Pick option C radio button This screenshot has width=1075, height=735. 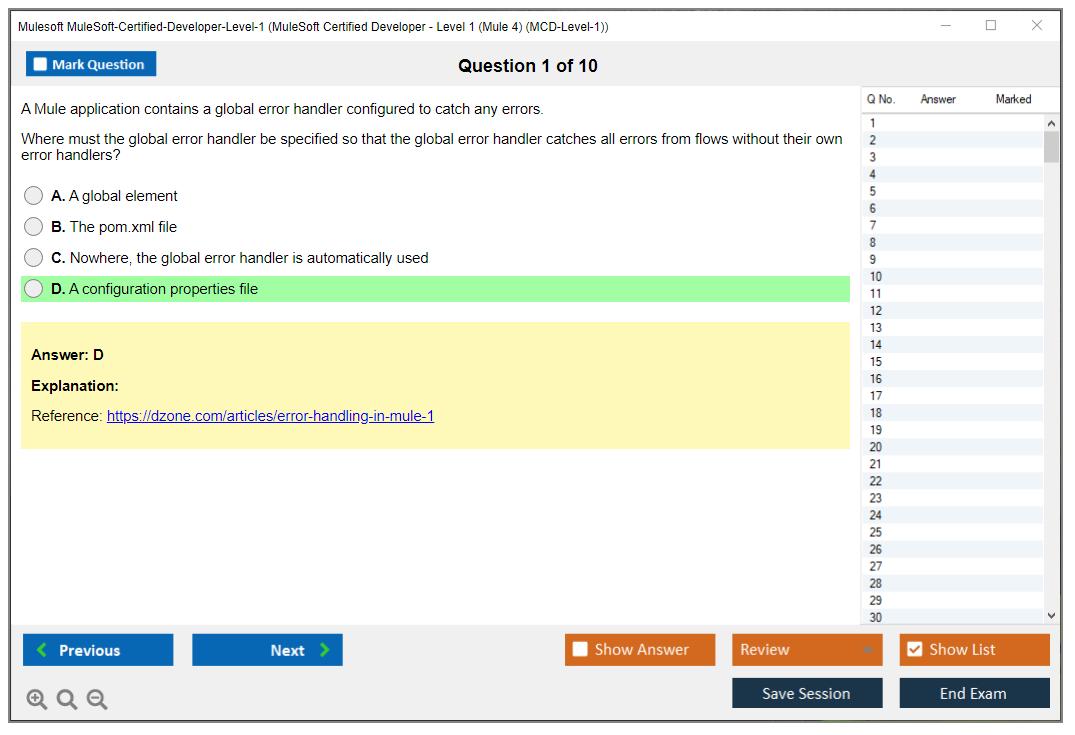click(x=34, y=258)
